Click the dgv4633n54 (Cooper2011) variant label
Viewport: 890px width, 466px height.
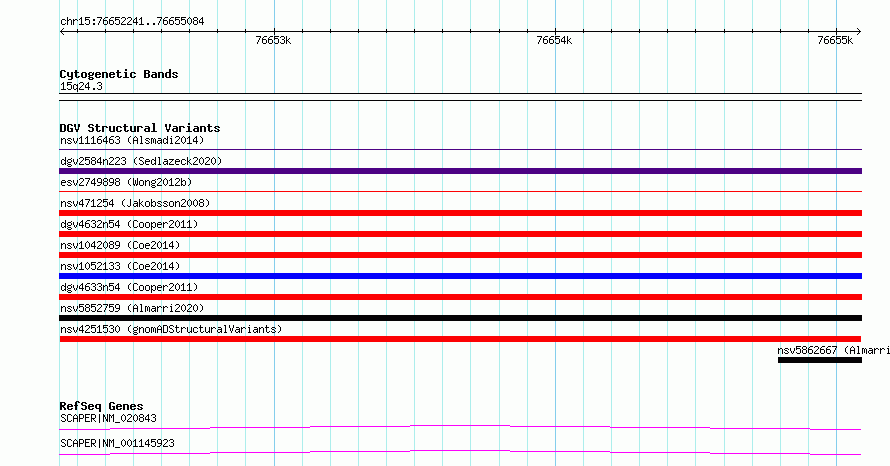pyautogui.click(x=129, y=287)
